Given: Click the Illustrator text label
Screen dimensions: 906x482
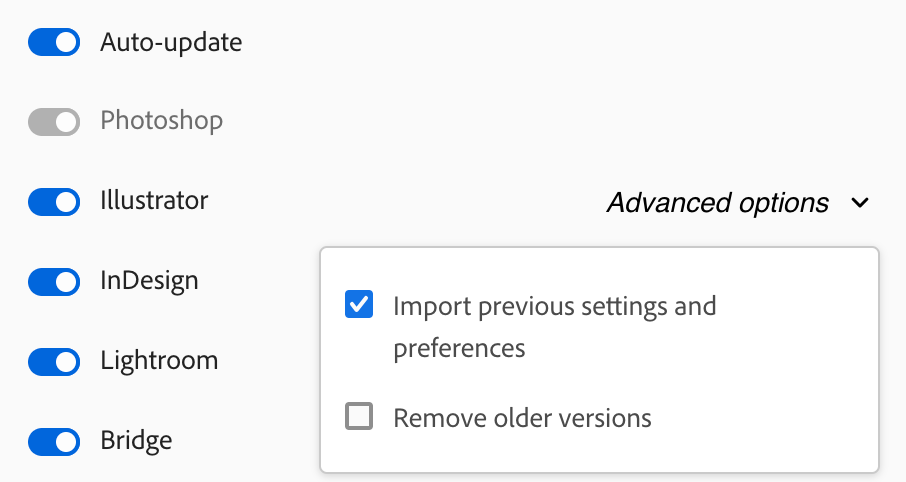Looking at the screenshot, I should (154, 201).
